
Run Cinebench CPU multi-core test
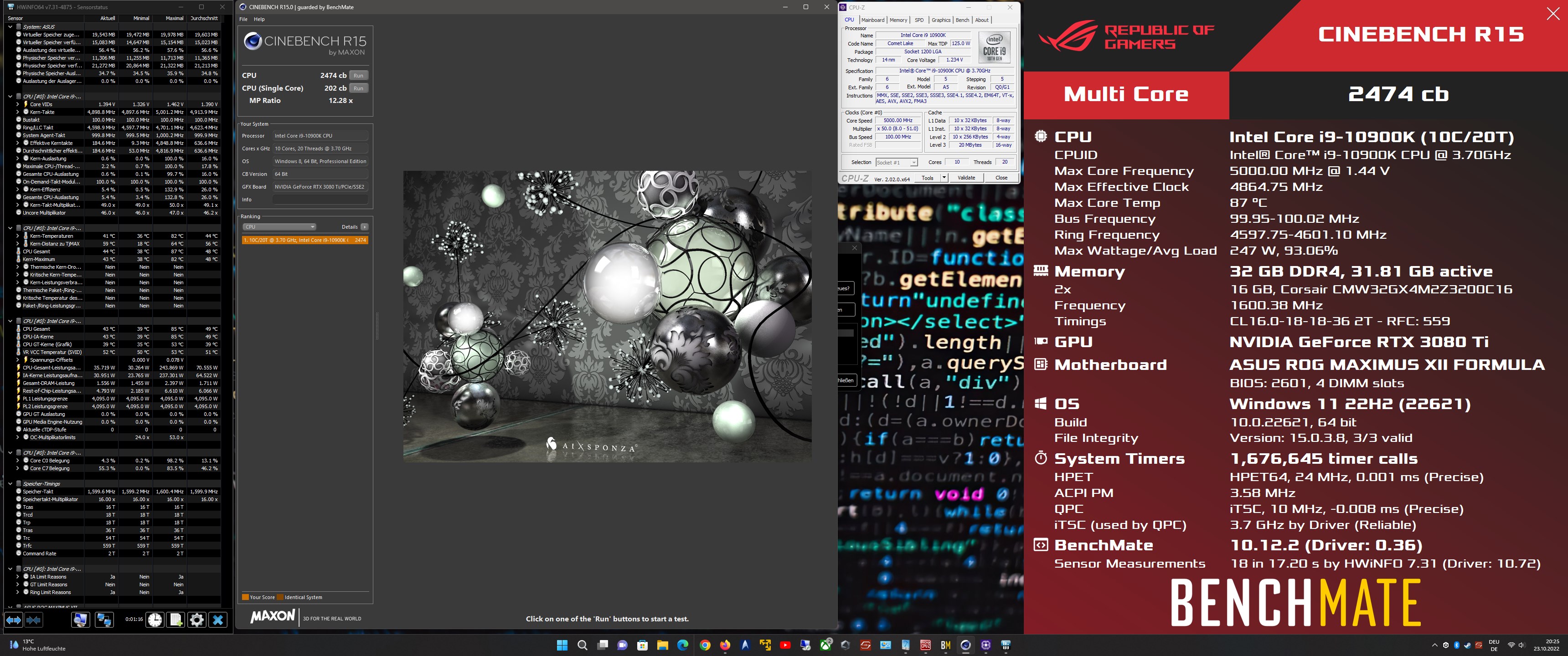359,76
